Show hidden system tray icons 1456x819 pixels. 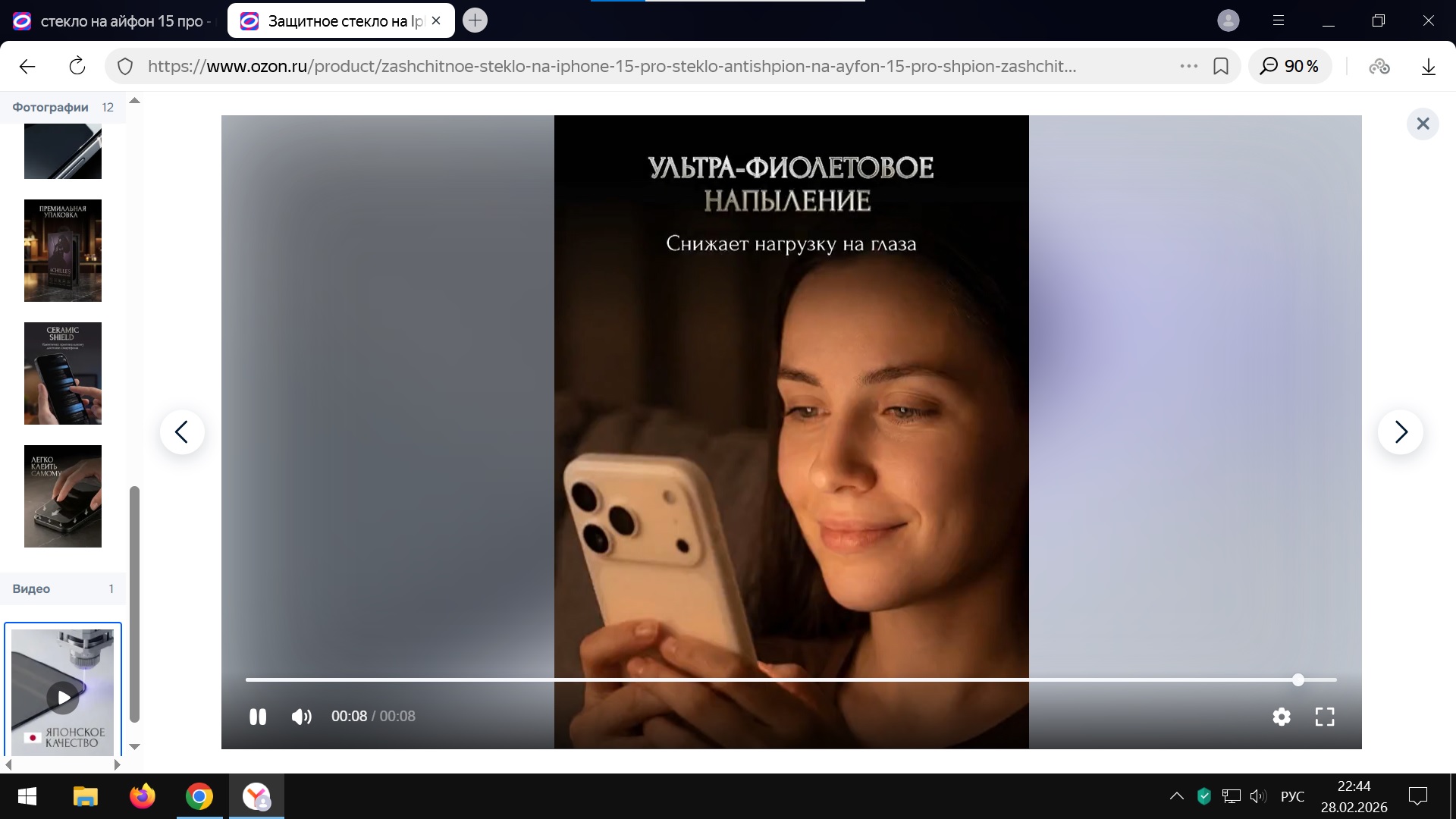1176,796
